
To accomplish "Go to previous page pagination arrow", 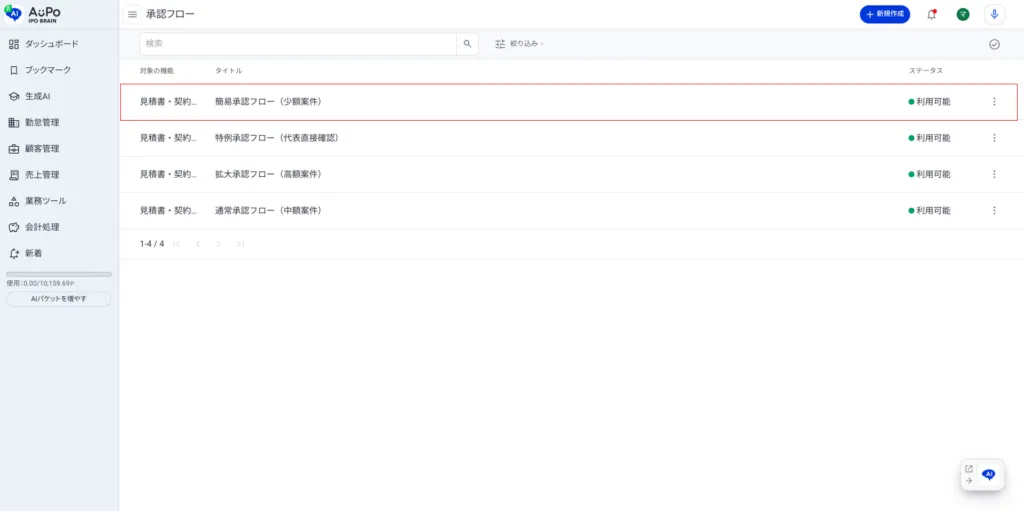I will coord(198,244).
